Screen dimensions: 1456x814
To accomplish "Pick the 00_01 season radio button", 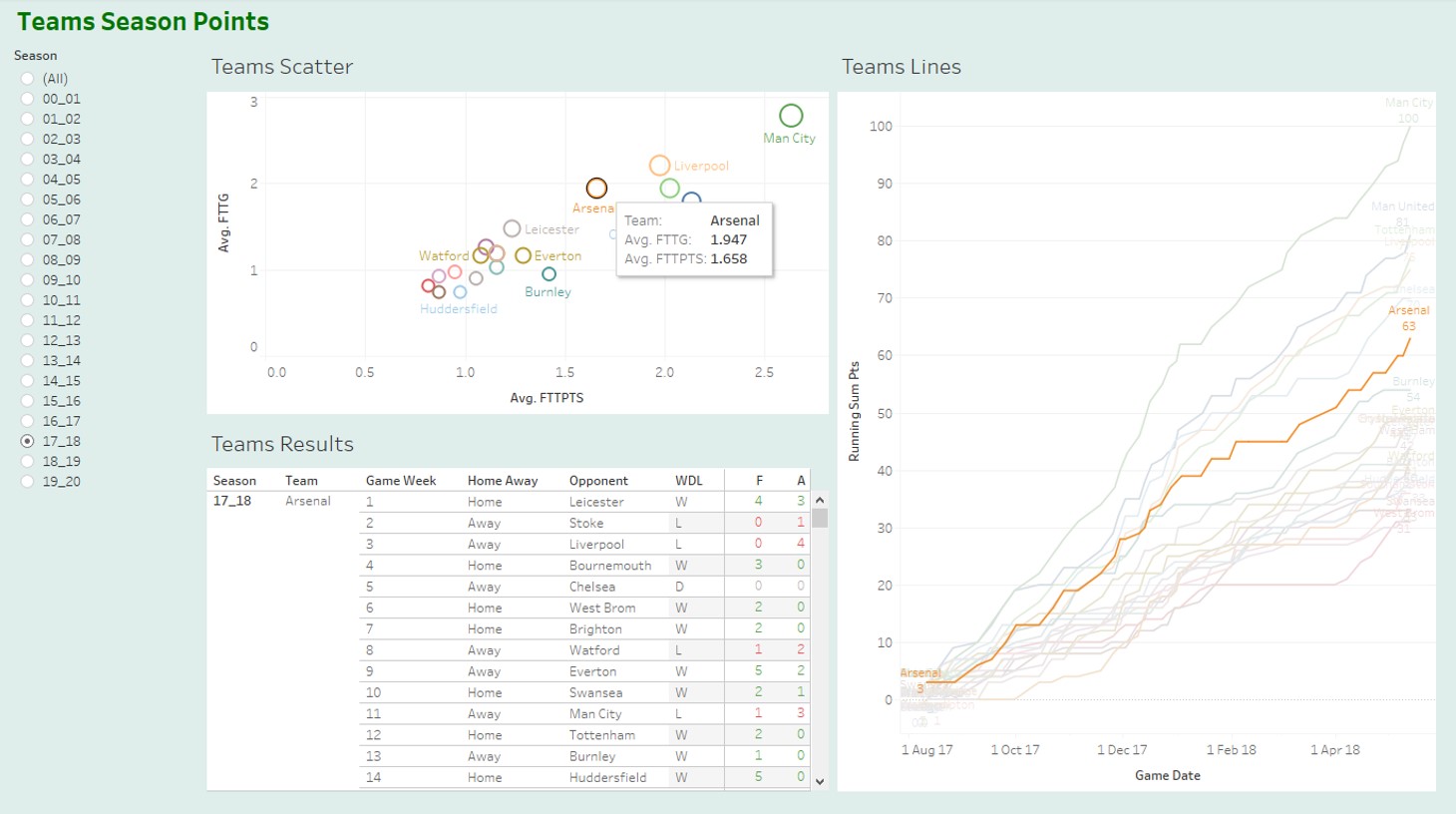I will tap(28, 99).
